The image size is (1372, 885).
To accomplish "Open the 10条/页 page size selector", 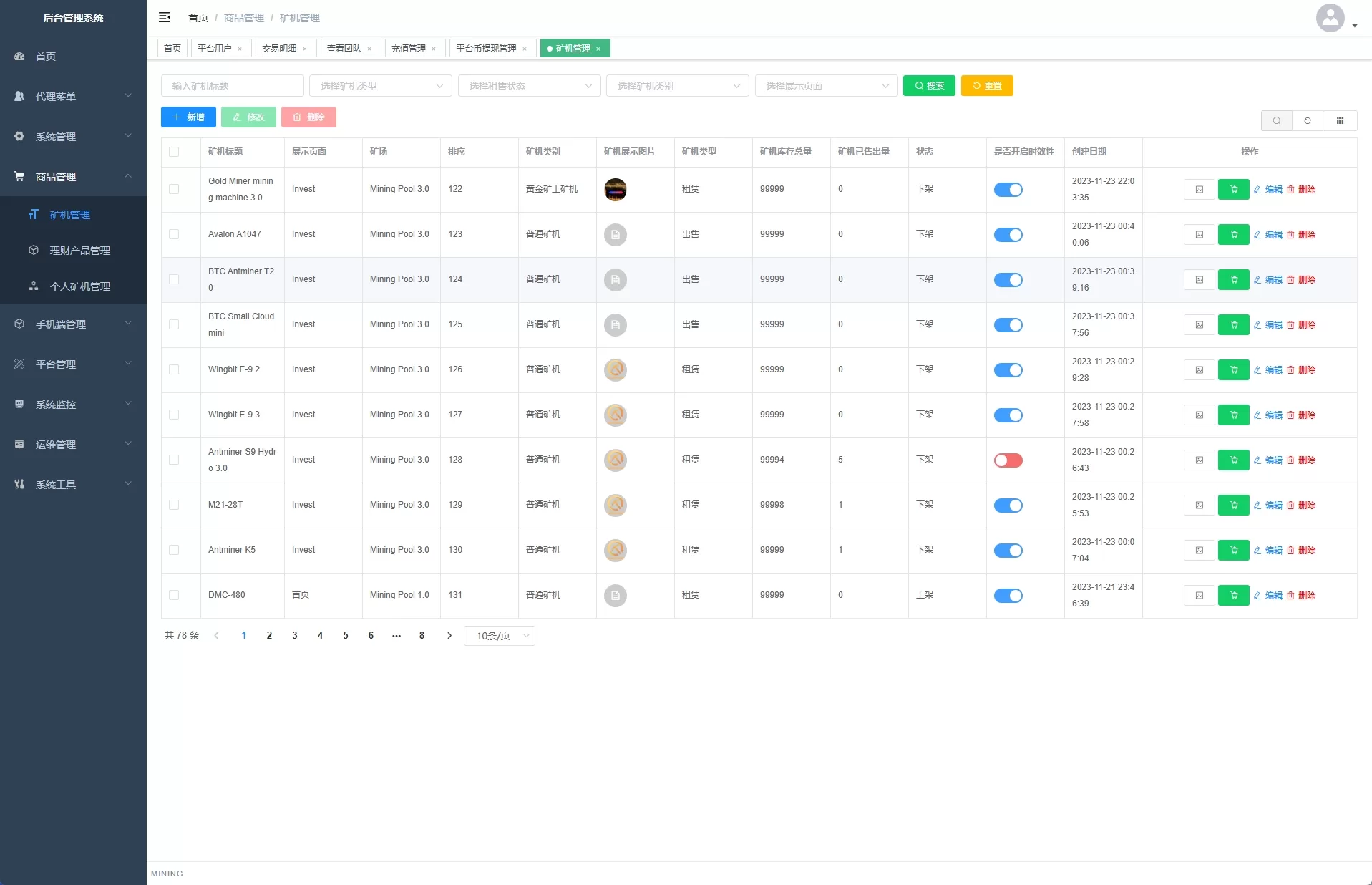I will pos(500,636).
